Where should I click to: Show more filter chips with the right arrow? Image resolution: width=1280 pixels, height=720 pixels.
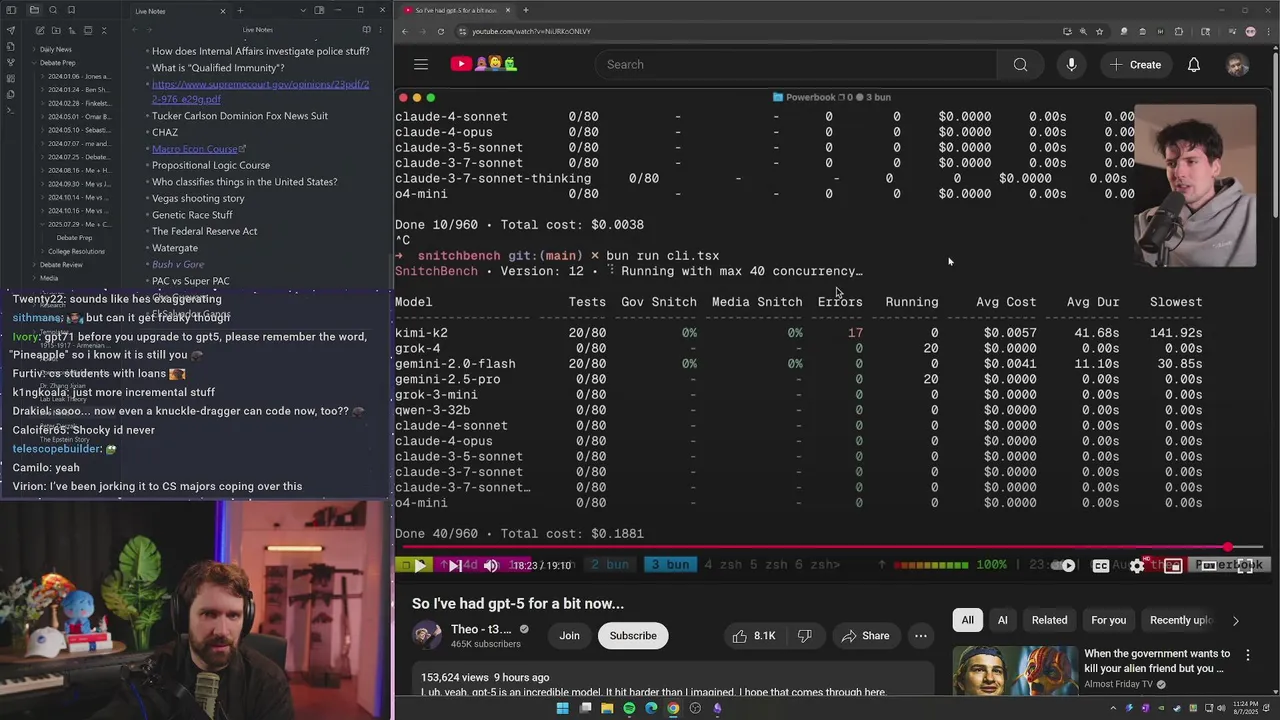coord(1235,620)
